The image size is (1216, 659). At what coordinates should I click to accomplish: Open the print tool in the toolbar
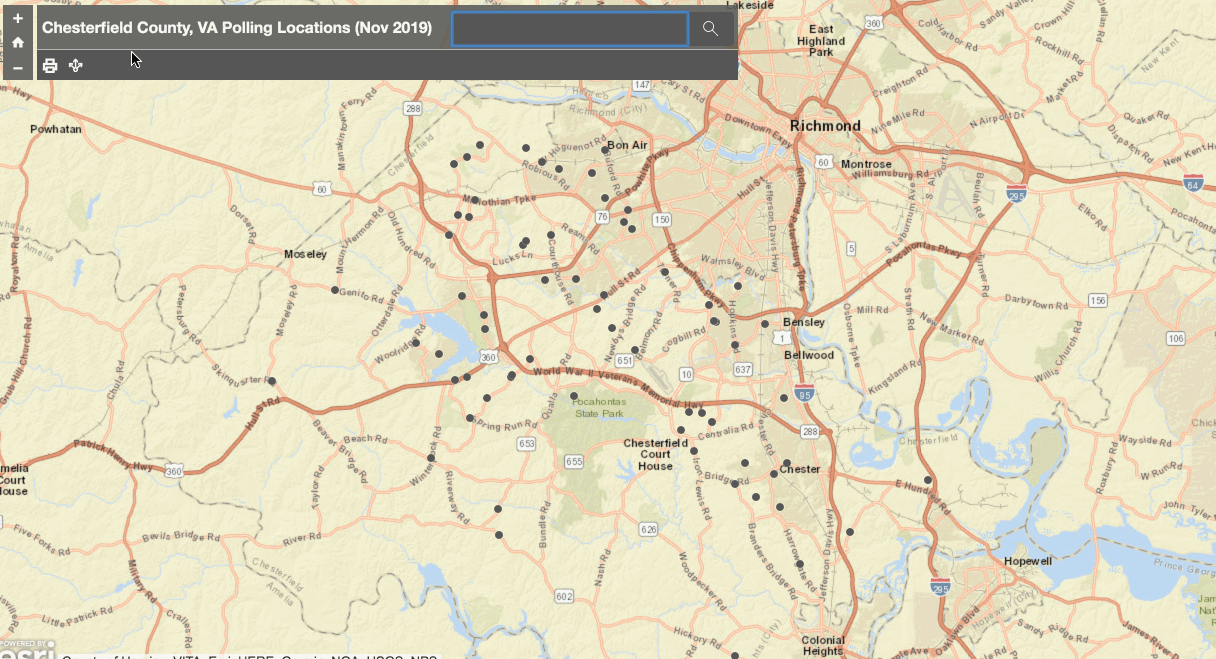point(49,65)
